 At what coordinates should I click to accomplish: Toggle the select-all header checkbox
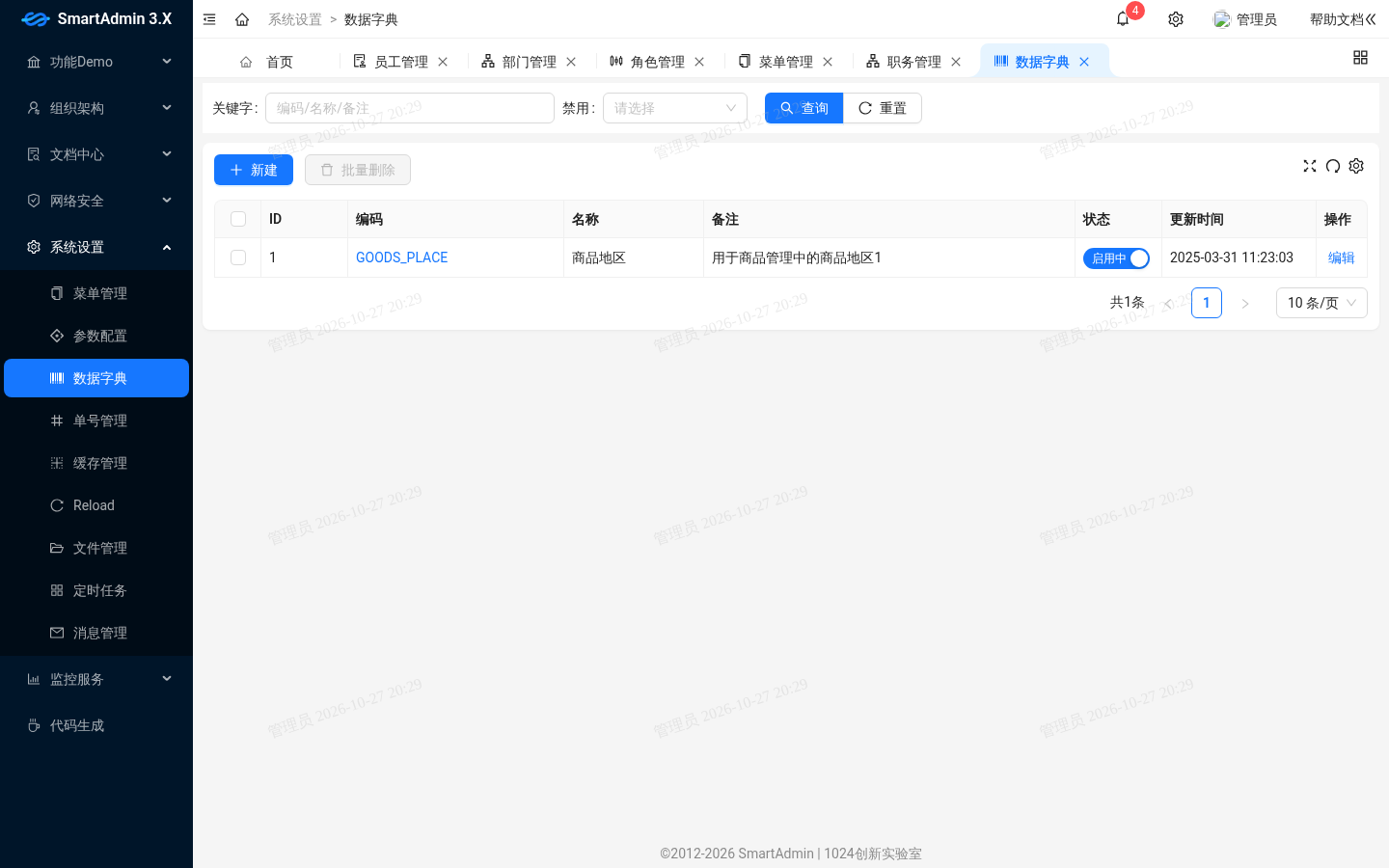point(238,219)
